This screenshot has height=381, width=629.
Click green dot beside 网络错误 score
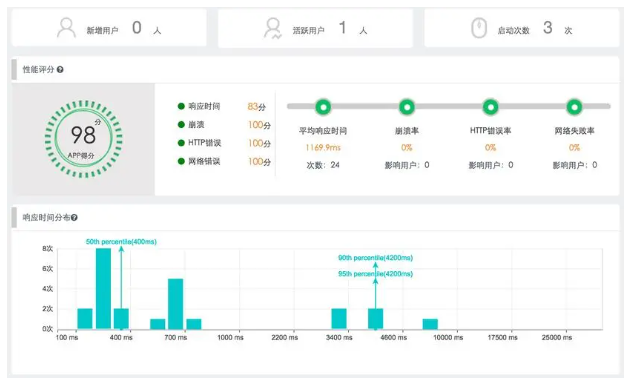(x=181, y=161)
